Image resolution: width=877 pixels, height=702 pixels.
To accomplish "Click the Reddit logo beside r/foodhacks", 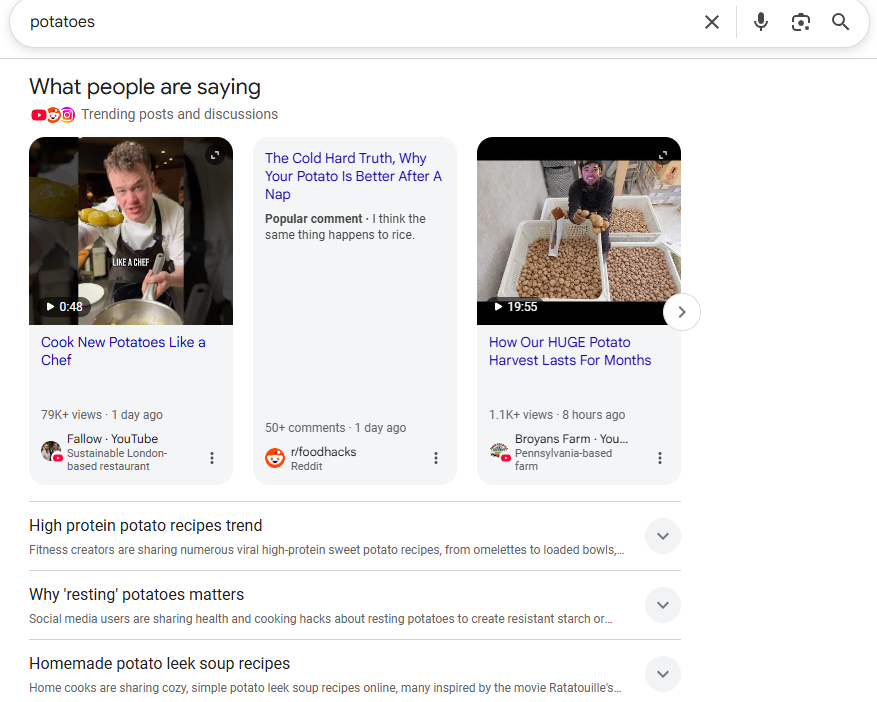I will click(x=275, y=458).
